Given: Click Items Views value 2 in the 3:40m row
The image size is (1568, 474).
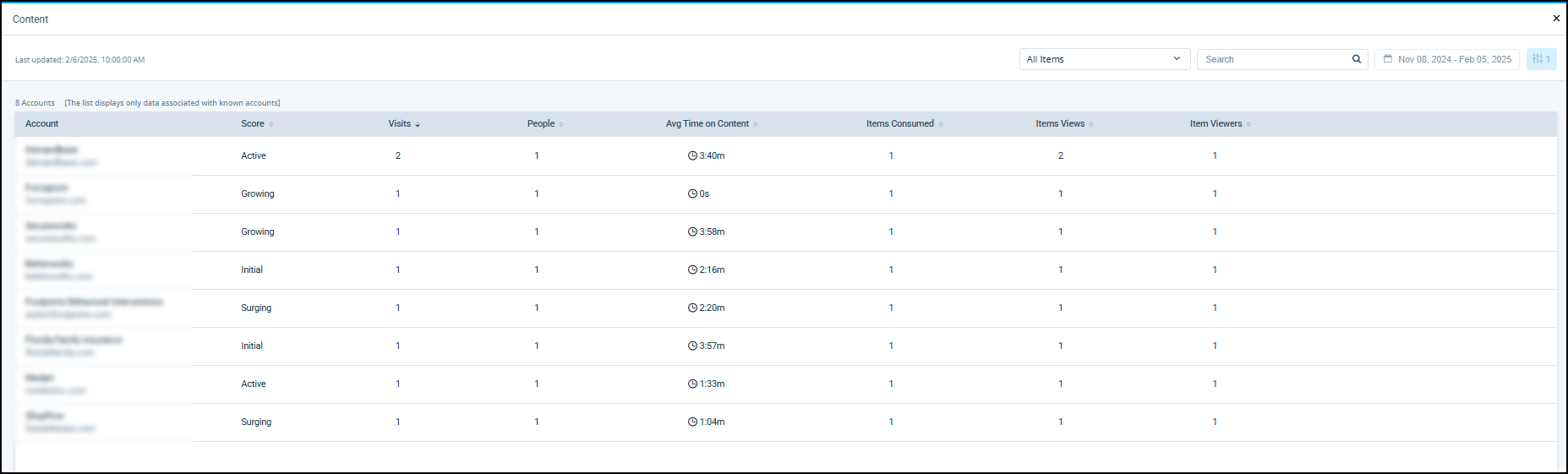Looking at the screenshot, I should coord(1061,155).
